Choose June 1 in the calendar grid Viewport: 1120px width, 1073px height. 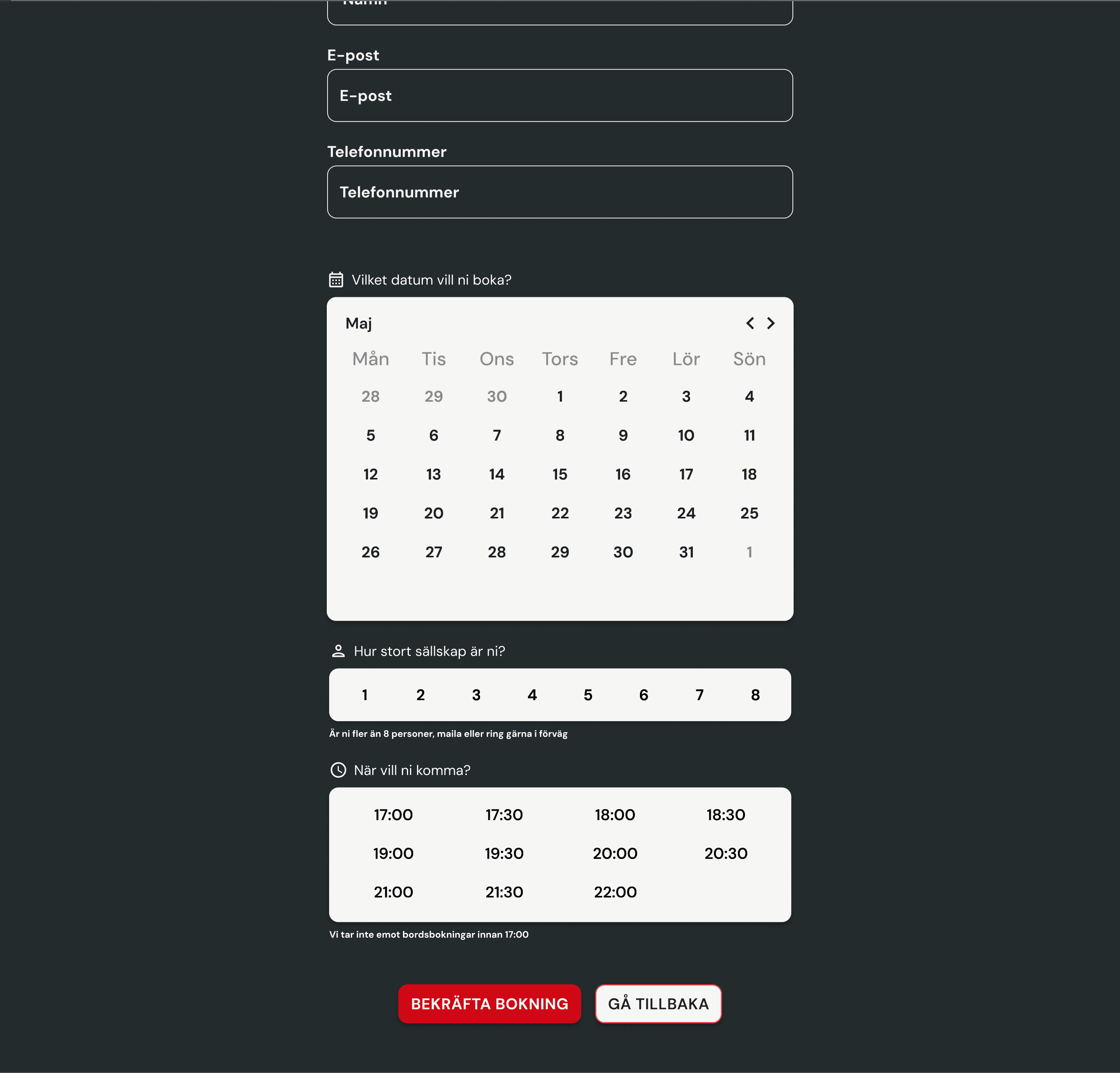tap(749, 552)
